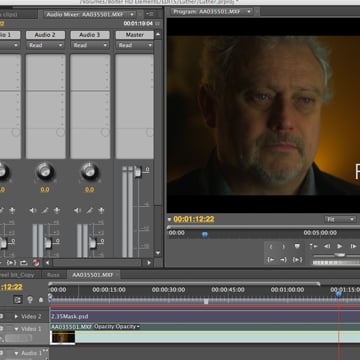
Task: Switch to the Rosa sequence tab
Action: (x=53, y=275)
